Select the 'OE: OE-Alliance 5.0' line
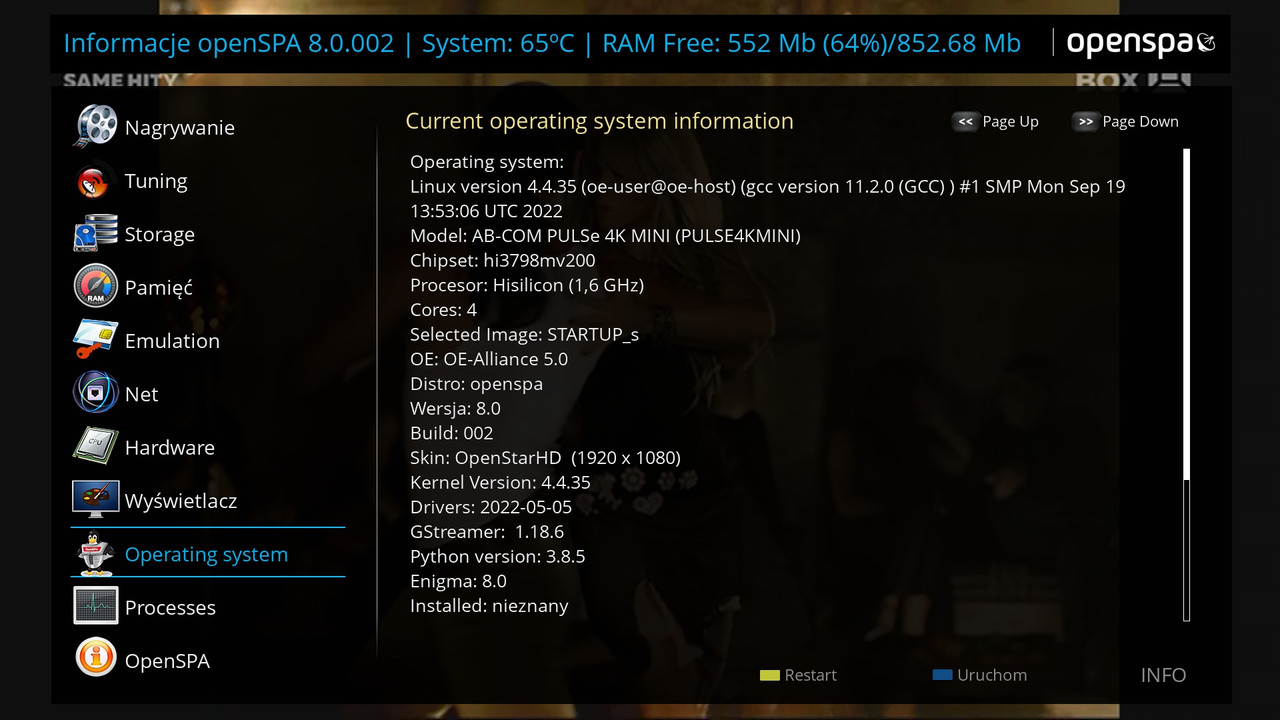 [489, 359]
